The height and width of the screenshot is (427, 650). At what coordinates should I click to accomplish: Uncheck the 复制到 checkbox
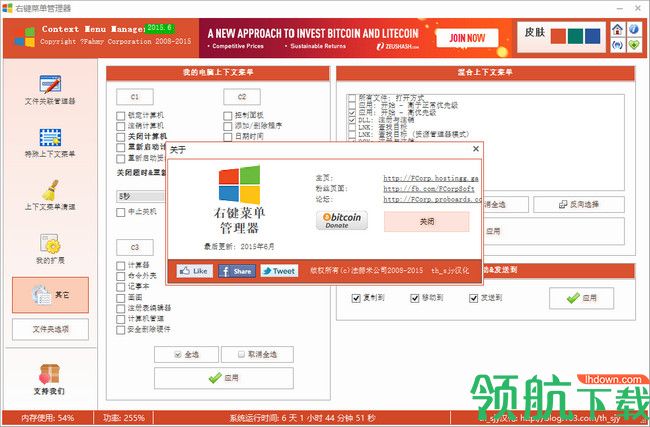(x=356, y=298)
